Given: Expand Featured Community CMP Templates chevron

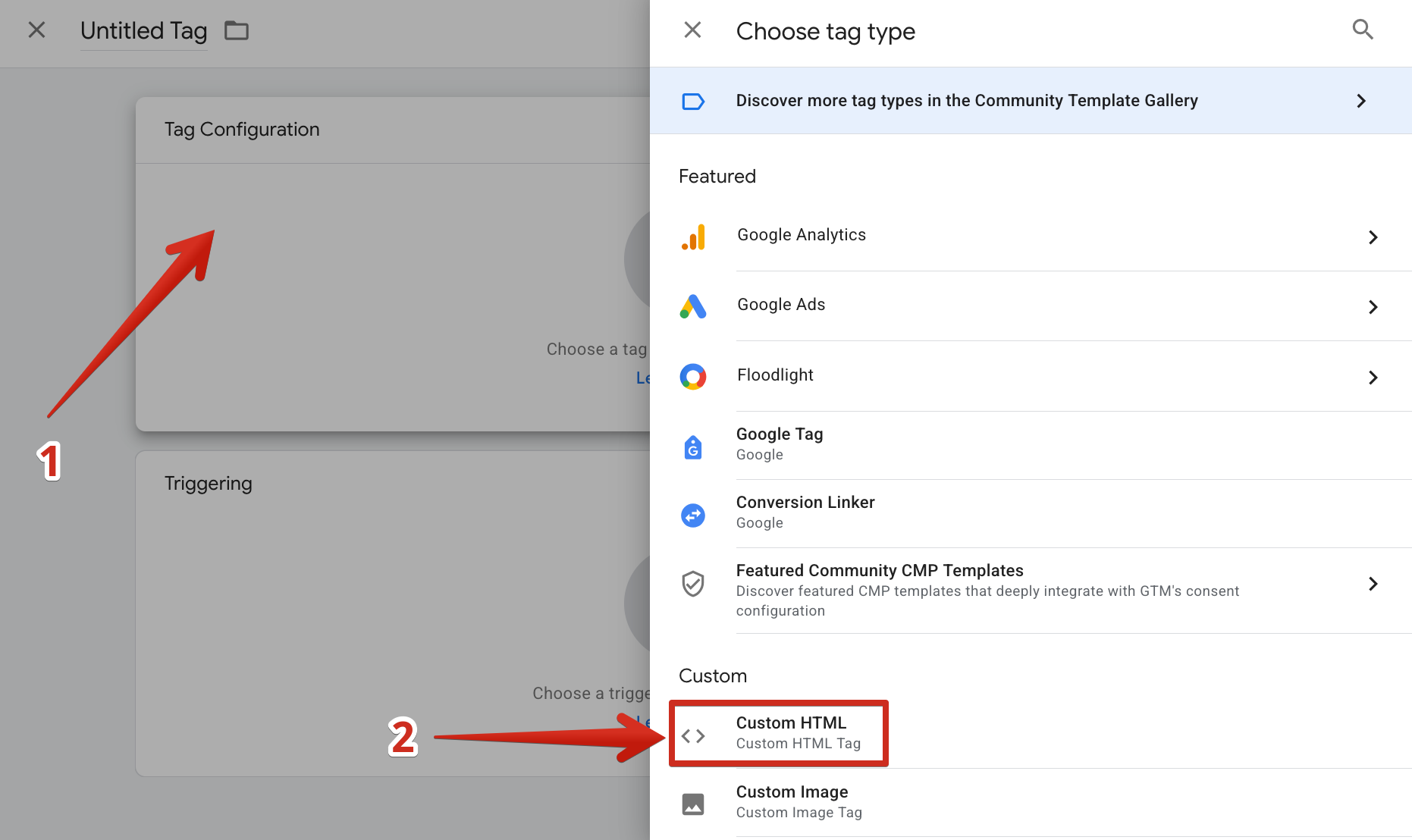Looking at the screenshot, I should pos(1373,584).
